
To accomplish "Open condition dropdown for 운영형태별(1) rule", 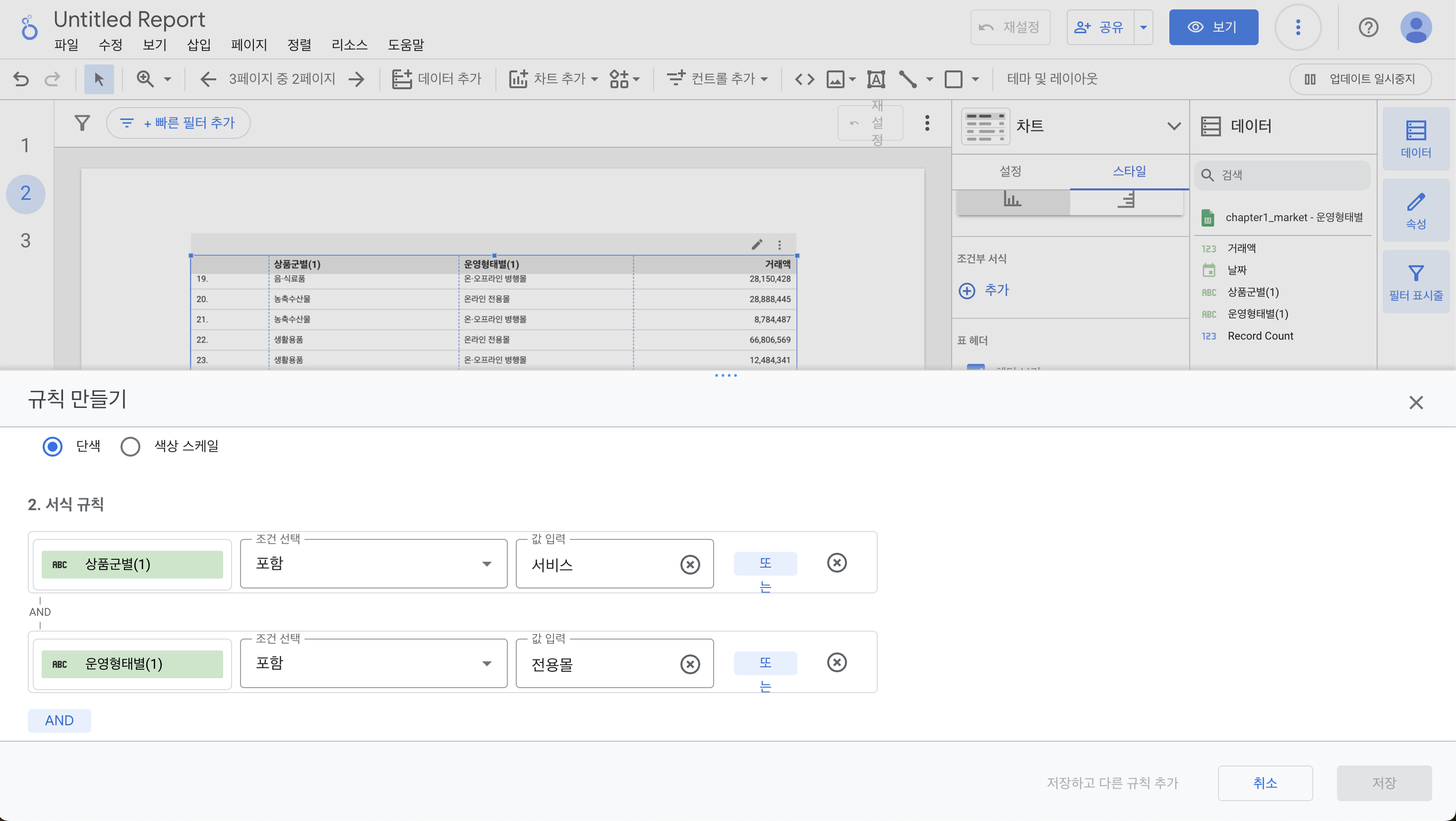I will tap(373, 663).
